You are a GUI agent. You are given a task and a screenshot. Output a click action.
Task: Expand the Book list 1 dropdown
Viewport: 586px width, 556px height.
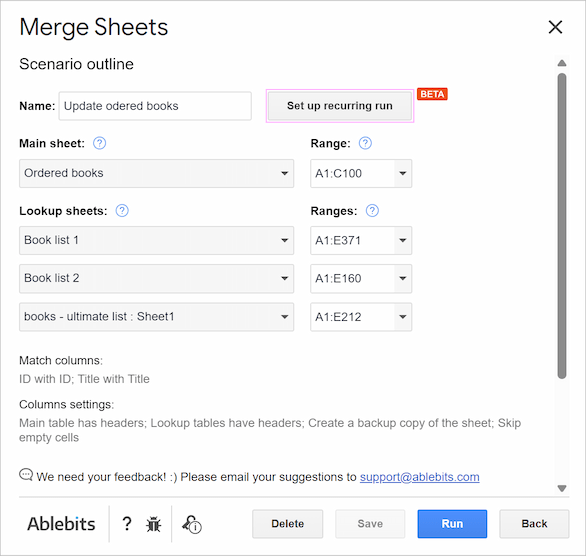(x=156, y=240)
